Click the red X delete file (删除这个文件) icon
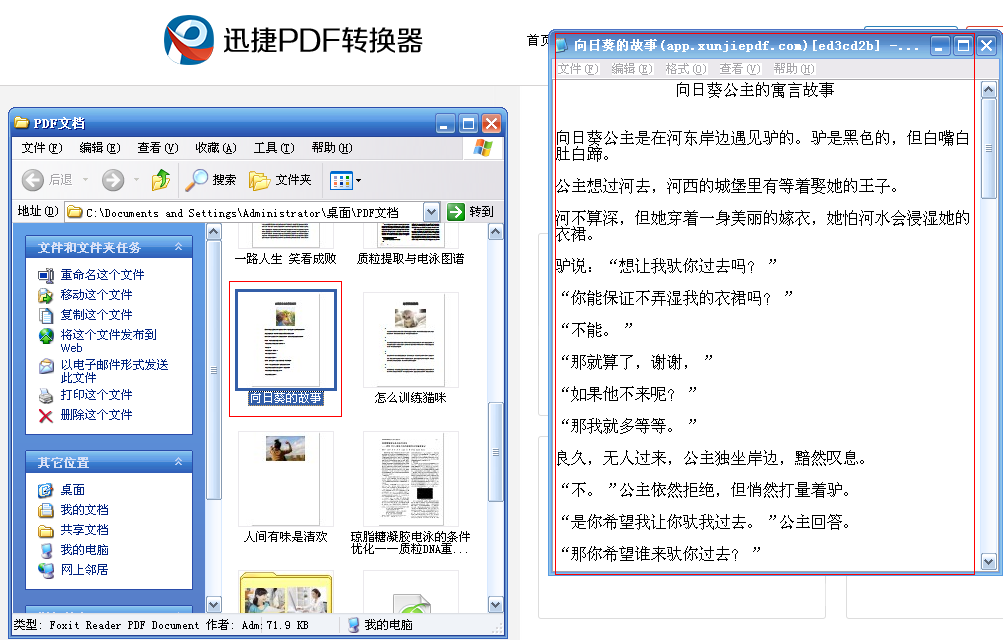Viewport: 1003px width, 640px height. click(x=46, y=415)
